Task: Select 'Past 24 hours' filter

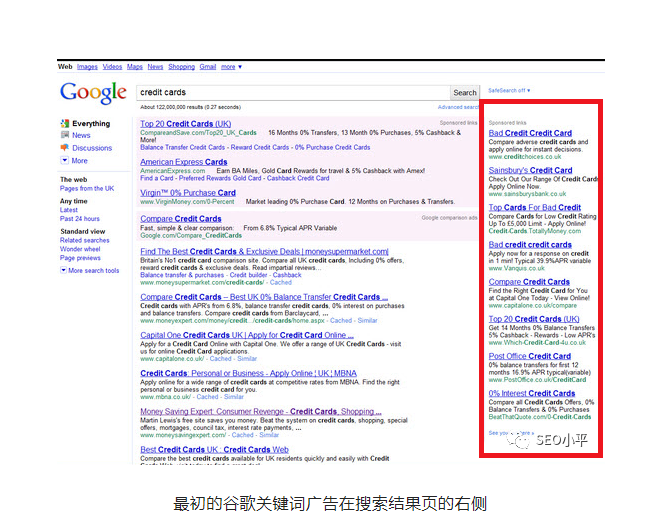Action: click(x=80, y=219)
